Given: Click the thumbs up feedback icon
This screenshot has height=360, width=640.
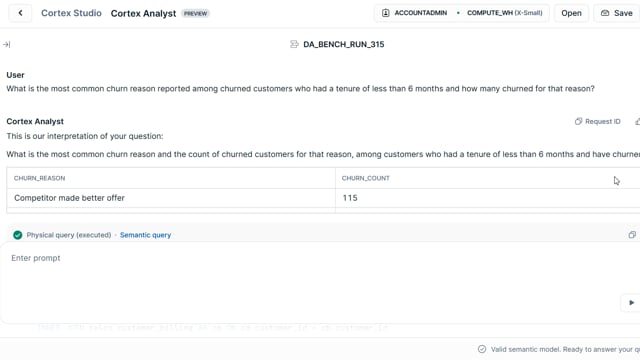Looking at the screenshot, I should coord(637,121).
